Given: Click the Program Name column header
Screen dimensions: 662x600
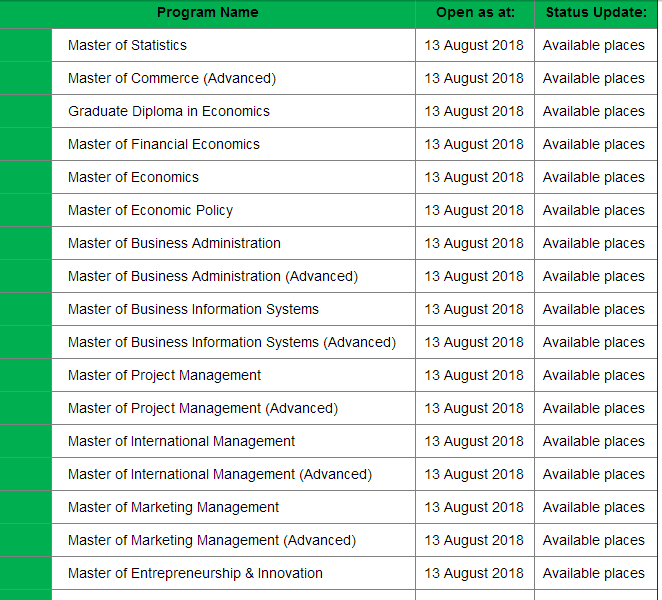Looking at the screenshot, I should coord(207,13).
